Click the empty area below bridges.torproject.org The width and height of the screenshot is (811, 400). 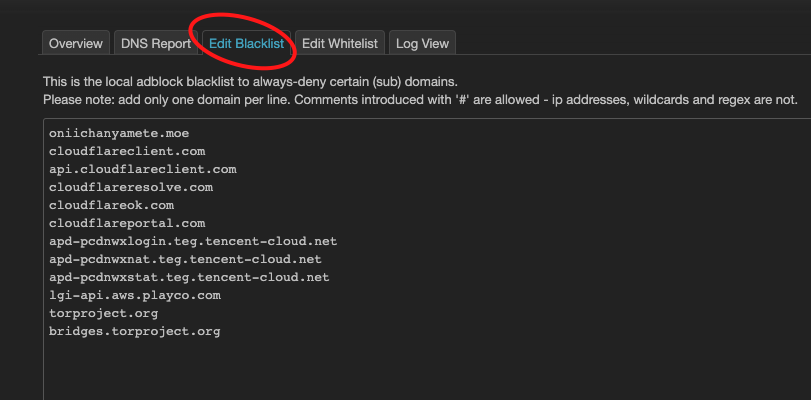pos(427,370)
